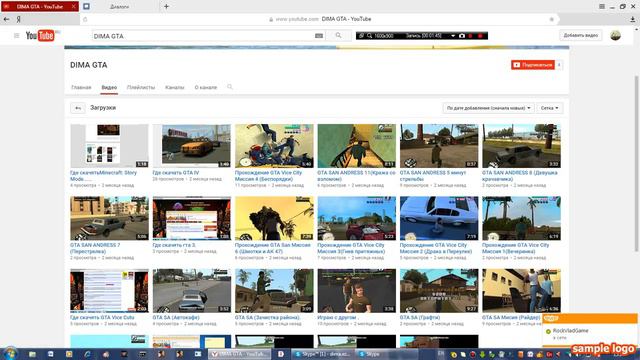This screenshot has height=360, width=640.
Task: Open GTA SA Миссия (Райдер) thumbnail
Action: coord(521,291)
